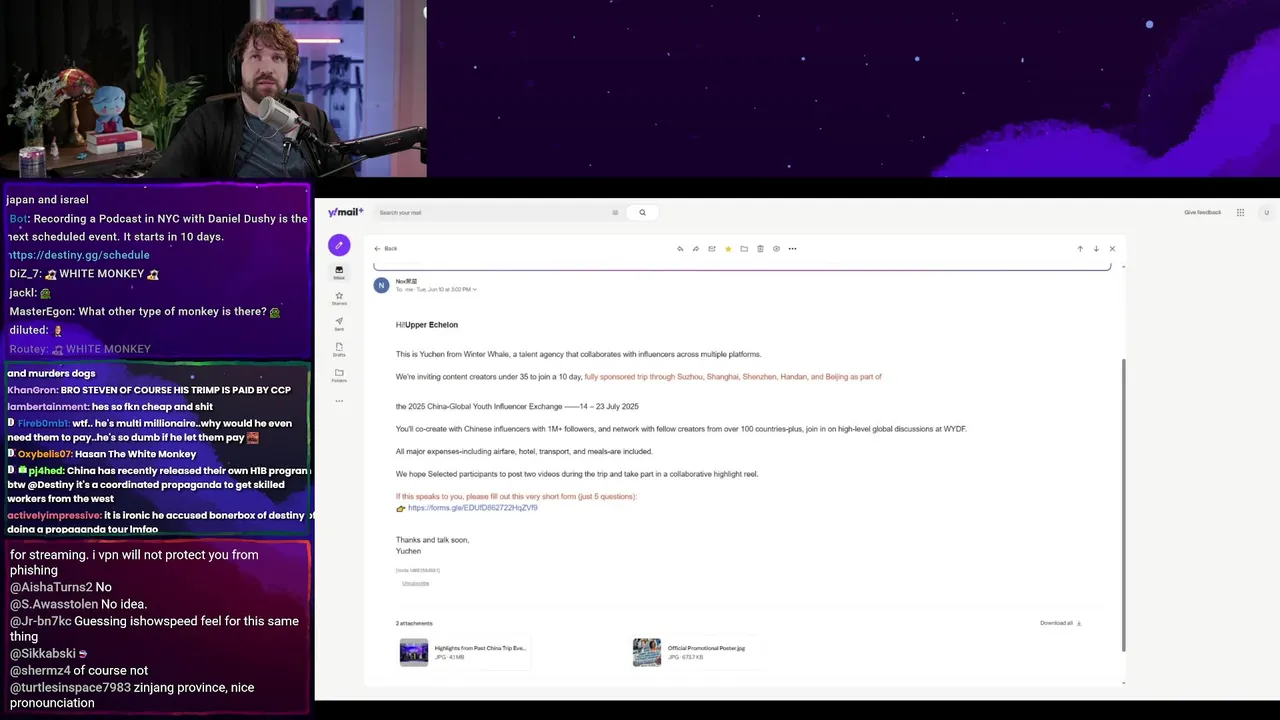Move the email to a folder

(x=744, y=248)
